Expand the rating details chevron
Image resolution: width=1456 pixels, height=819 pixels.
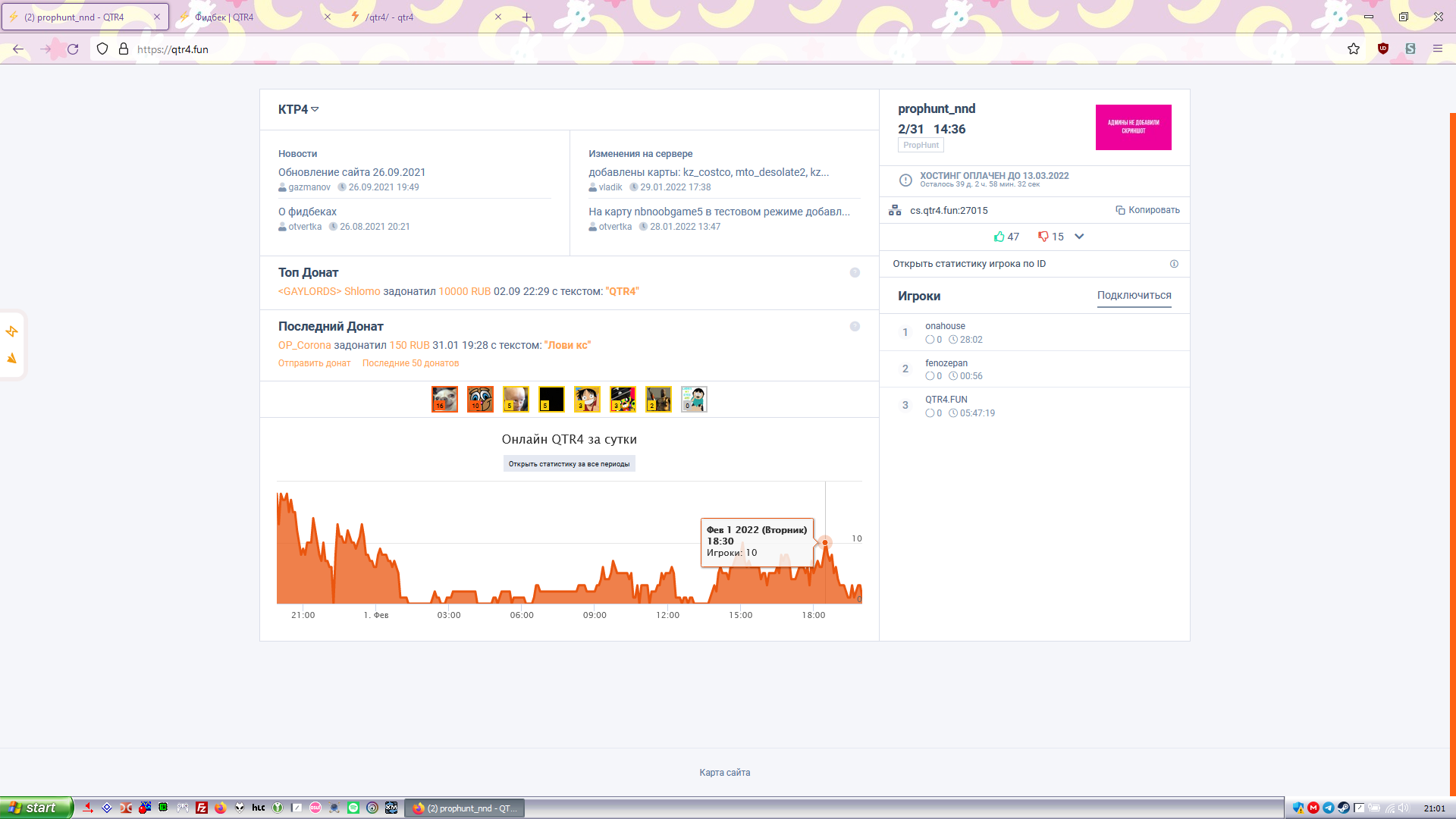[x=1079, y=237]
